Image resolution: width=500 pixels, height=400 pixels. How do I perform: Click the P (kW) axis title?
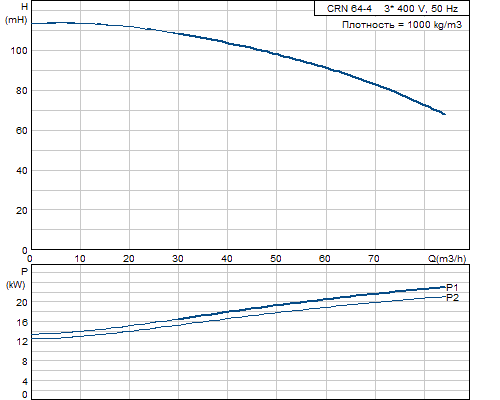click(x=16, y=278)
